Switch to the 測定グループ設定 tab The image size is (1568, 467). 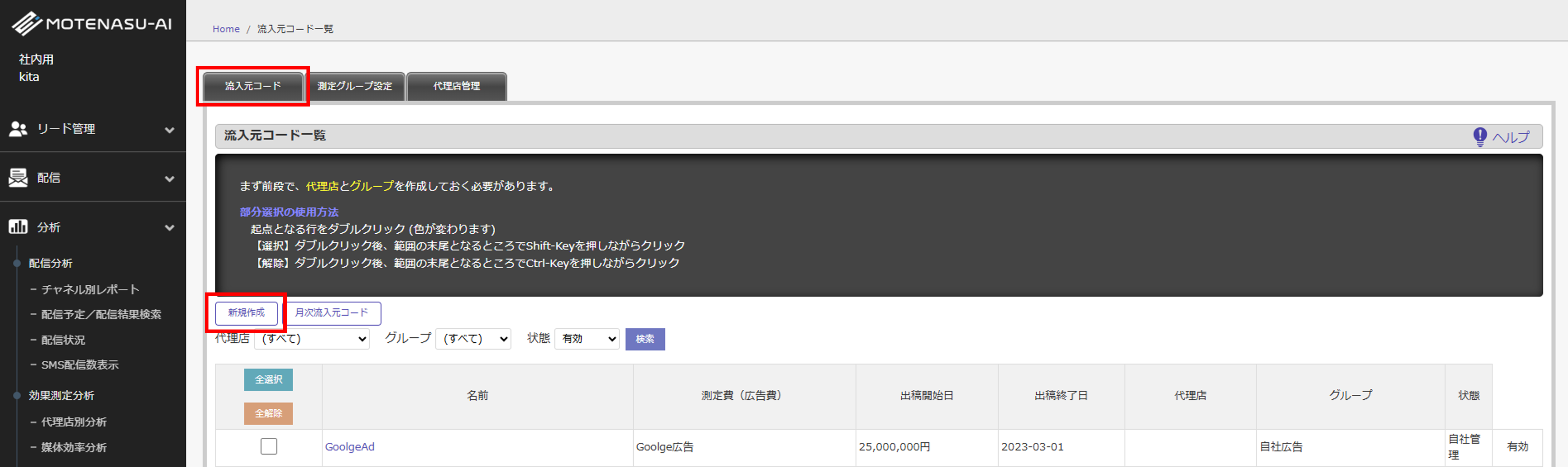coord(355,86)
